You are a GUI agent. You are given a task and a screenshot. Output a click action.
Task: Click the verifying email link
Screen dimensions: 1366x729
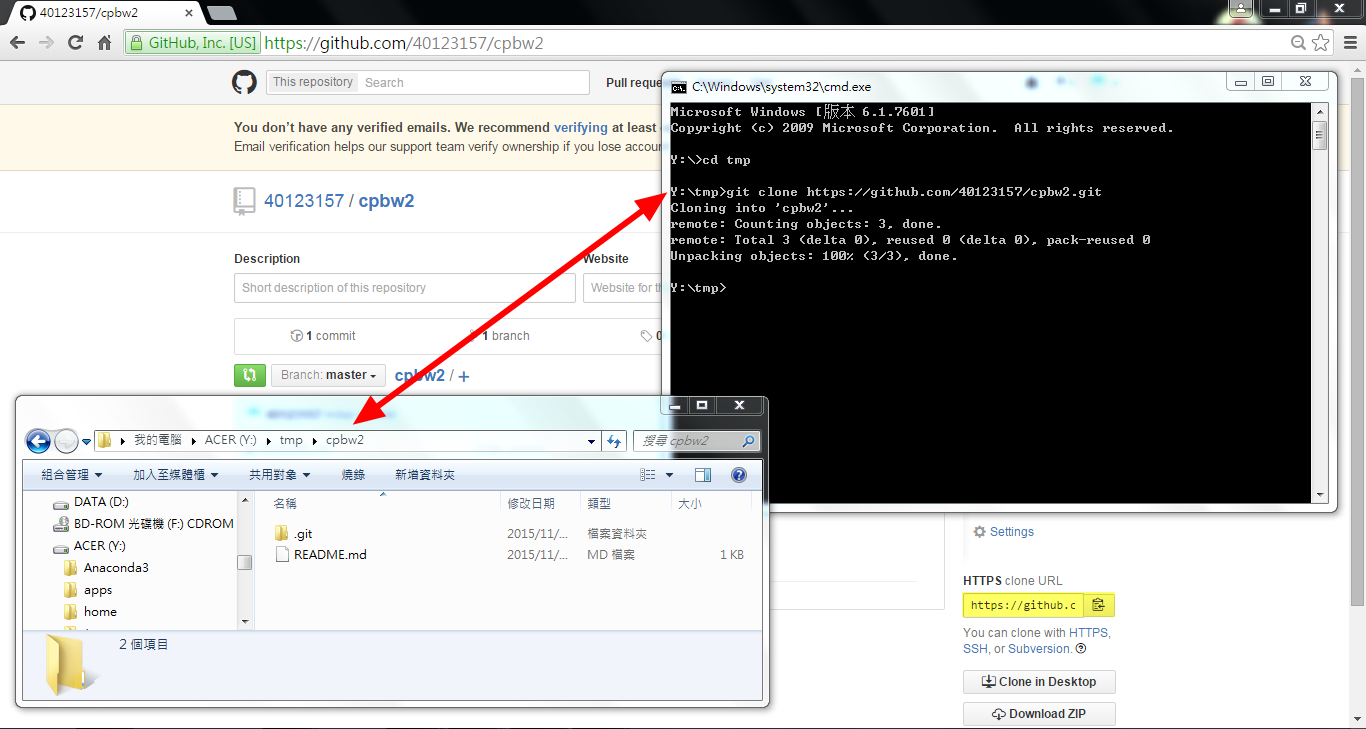click(x=581, y=127)
